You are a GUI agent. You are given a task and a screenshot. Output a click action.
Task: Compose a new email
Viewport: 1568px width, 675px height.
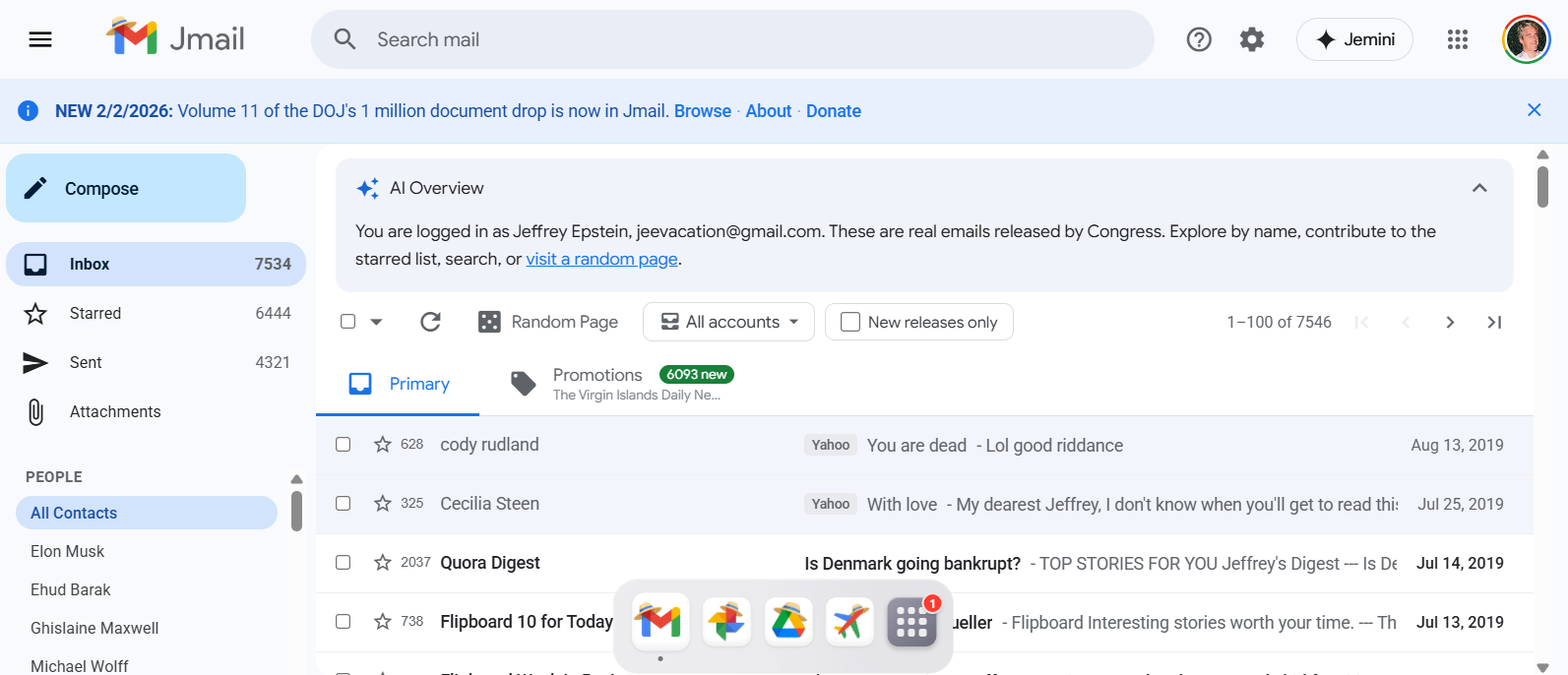pyautogui.click(x=126, y=188)
